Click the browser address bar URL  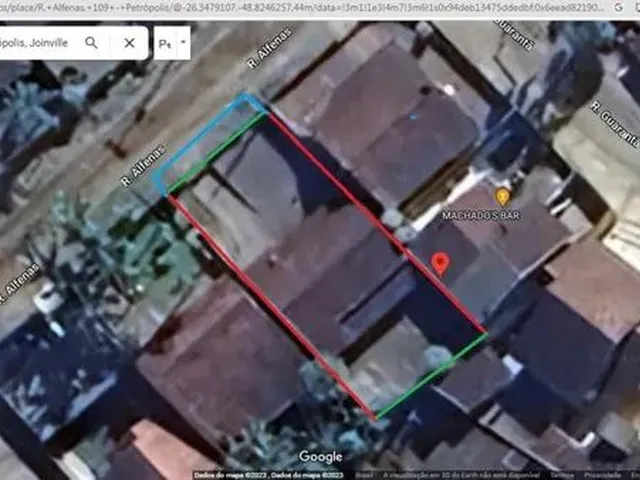302,7
